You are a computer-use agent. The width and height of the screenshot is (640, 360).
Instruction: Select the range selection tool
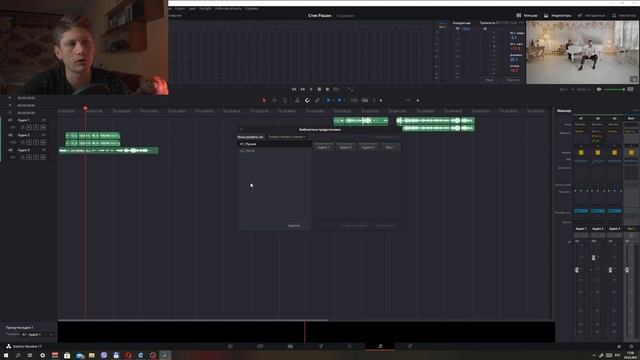point(275,100)
